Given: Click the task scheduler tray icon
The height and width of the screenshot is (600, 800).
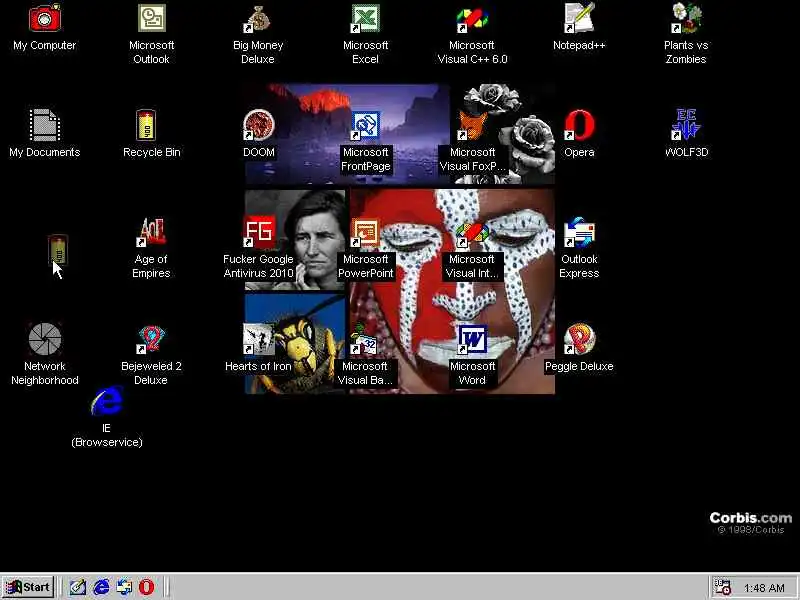Looking at the screenshot, I should pyautogui.click(x=722, y=587).
